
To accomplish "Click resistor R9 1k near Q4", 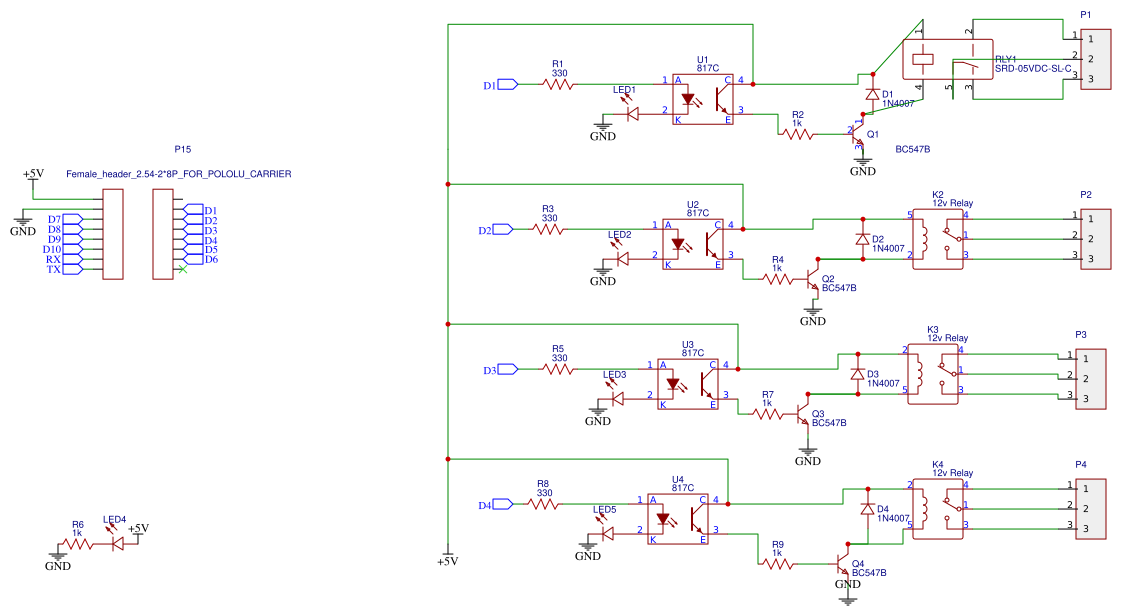I will [x=777, y=564].
